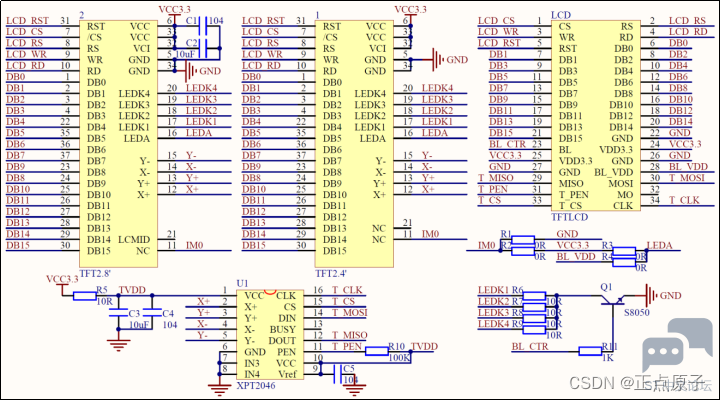Image resolution: width=721 pixels, height=401 pixels.
Task: Click the BL_CTR net label near R11
Action: pos(530,346)
